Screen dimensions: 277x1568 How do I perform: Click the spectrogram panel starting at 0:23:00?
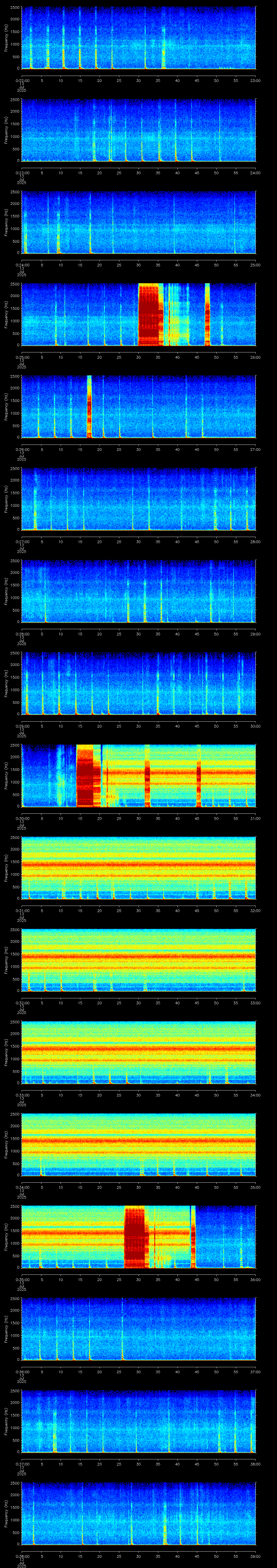[x=138, y=130]
